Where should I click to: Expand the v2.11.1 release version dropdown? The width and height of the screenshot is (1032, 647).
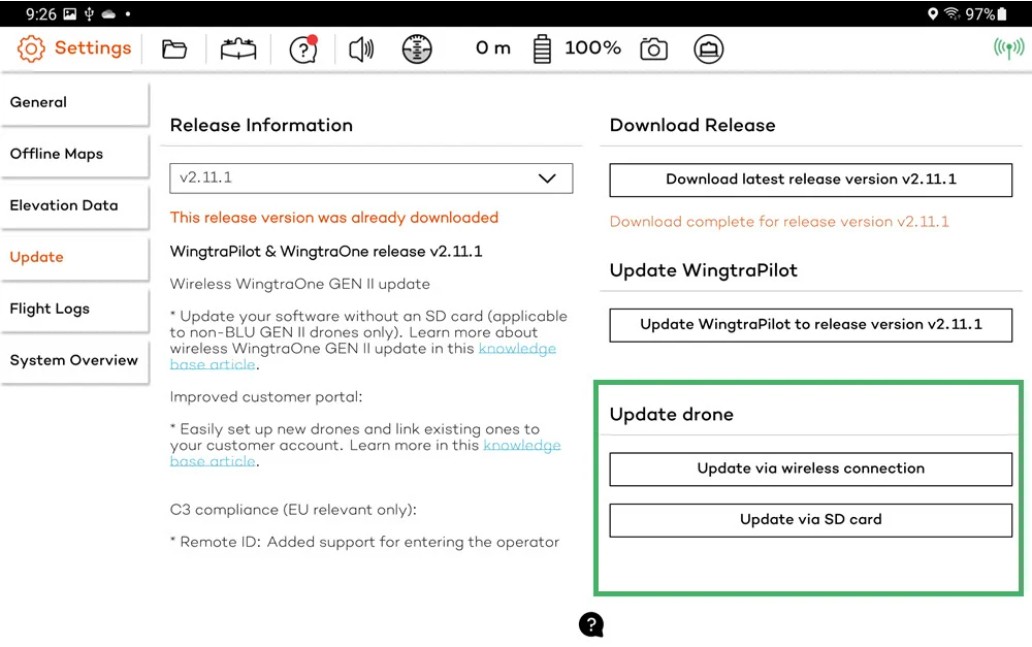click(x=371, y=178)
